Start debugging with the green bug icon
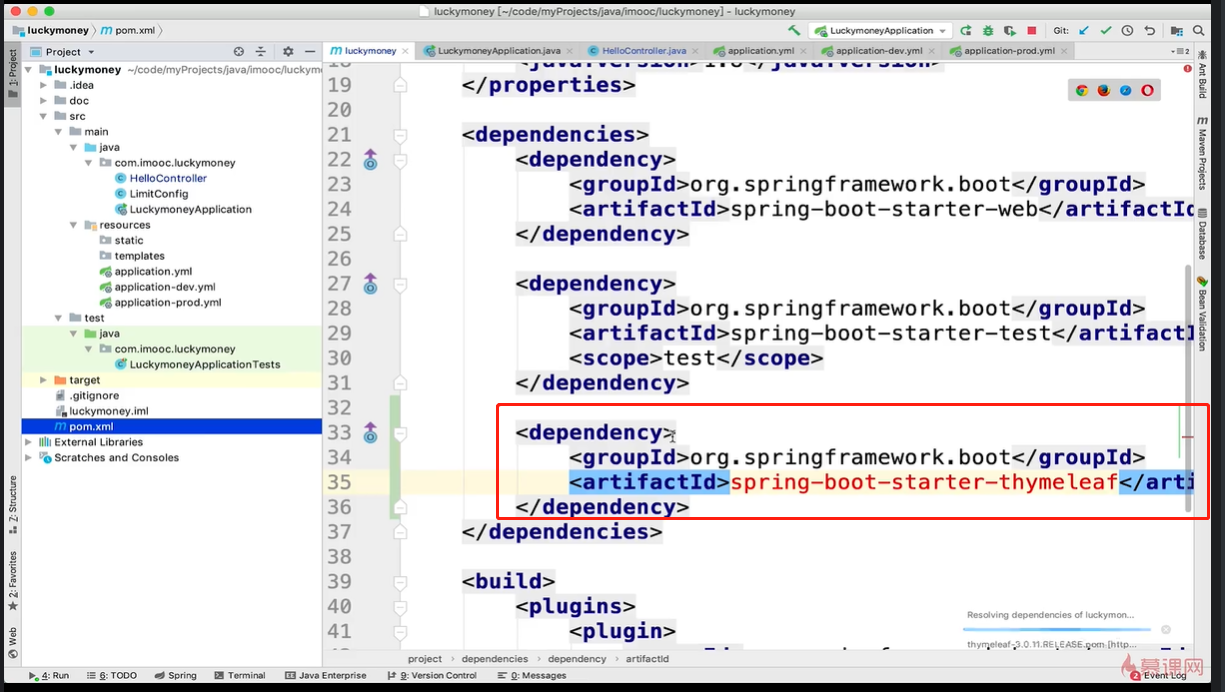The height and width of the screenshot is (692, 1225). pyautogui.click(x=989, y=31)
